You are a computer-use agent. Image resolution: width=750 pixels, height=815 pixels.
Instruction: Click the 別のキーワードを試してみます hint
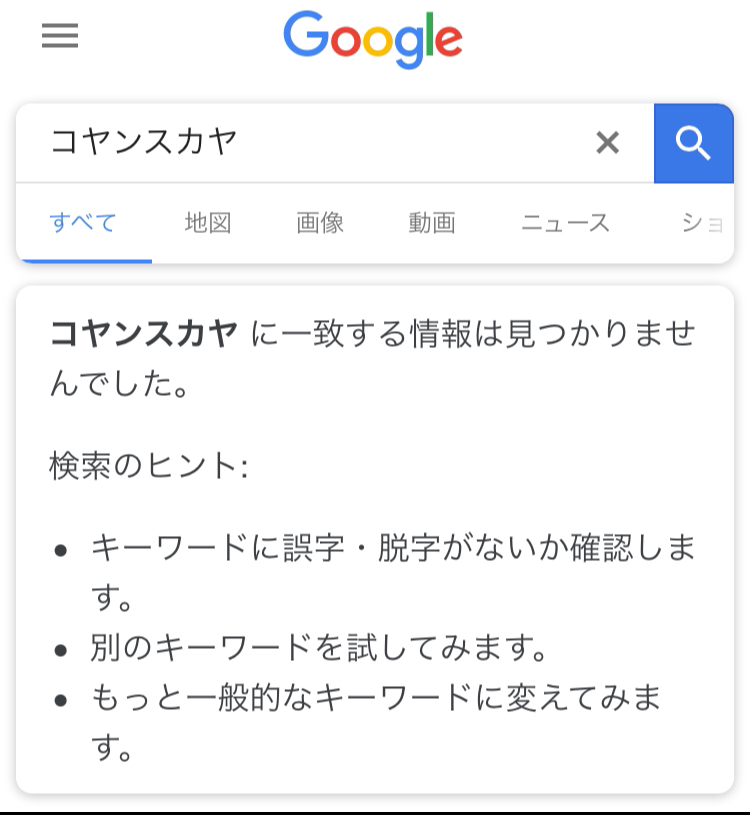[x=319, y=648]
